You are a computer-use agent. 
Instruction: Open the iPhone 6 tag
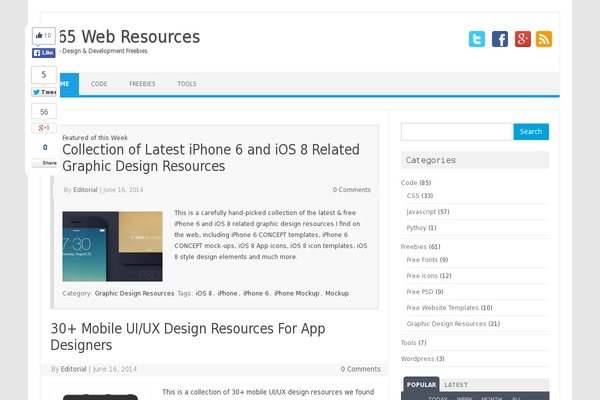256,293
